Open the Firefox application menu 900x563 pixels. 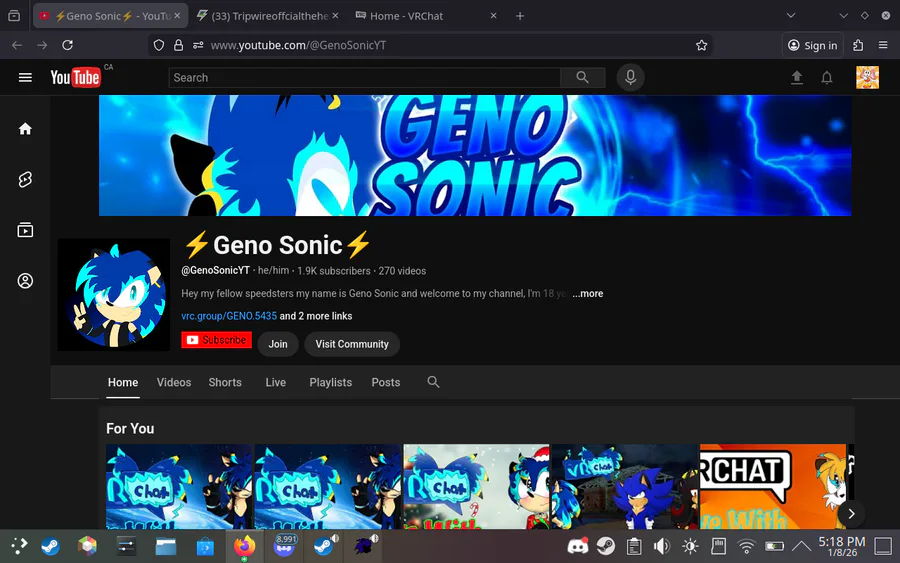coord(883,45)
